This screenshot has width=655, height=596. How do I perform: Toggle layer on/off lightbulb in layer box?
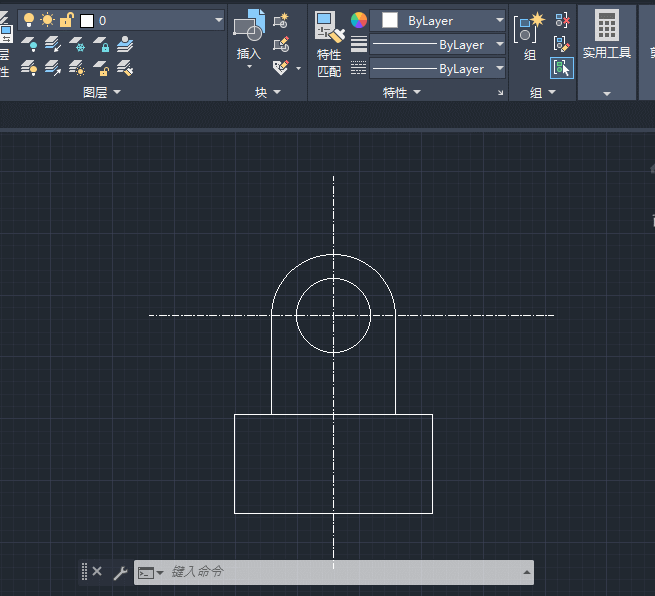(29, 20)
